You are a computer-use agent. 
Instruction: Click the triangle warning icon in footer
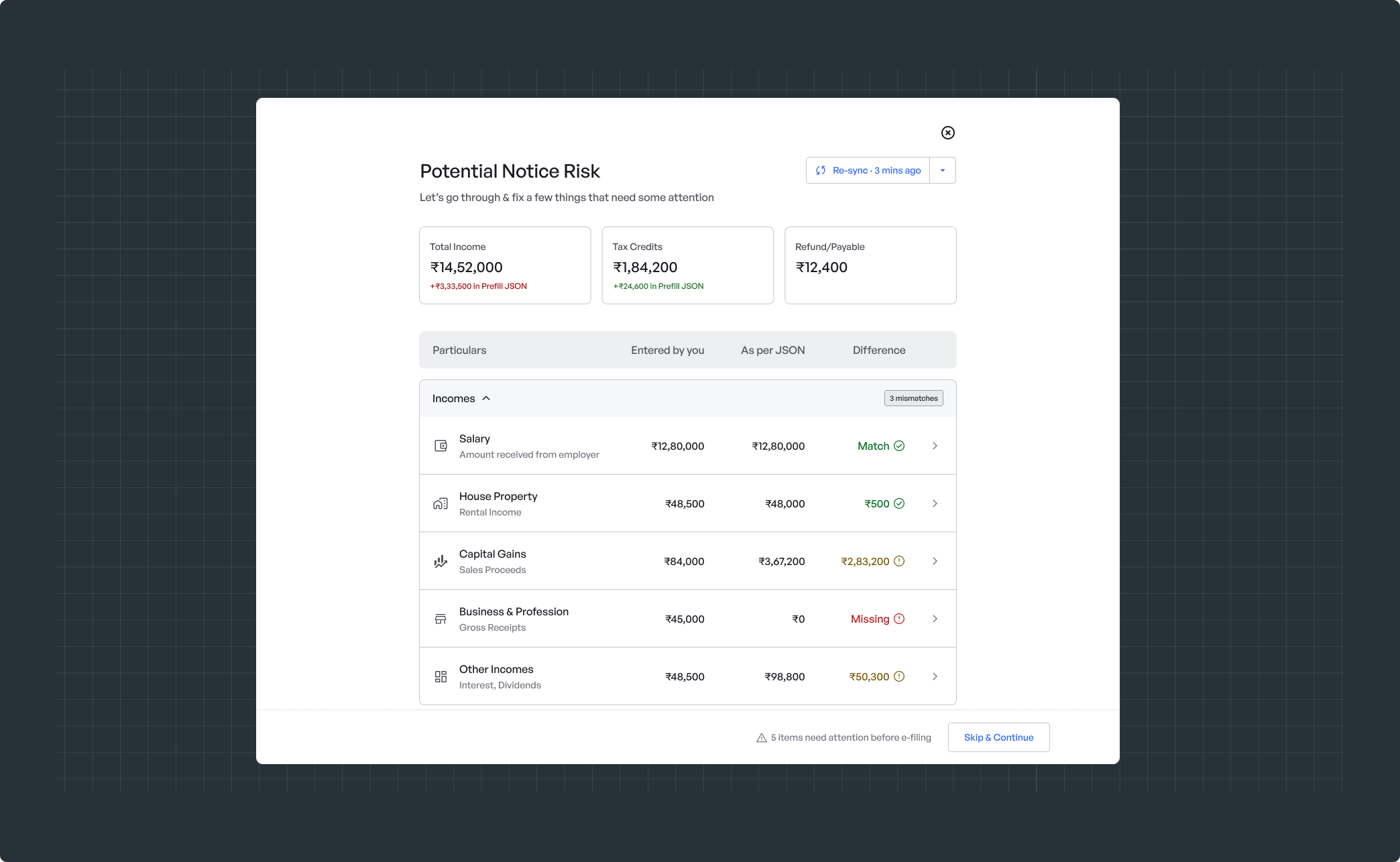[762, 737]
